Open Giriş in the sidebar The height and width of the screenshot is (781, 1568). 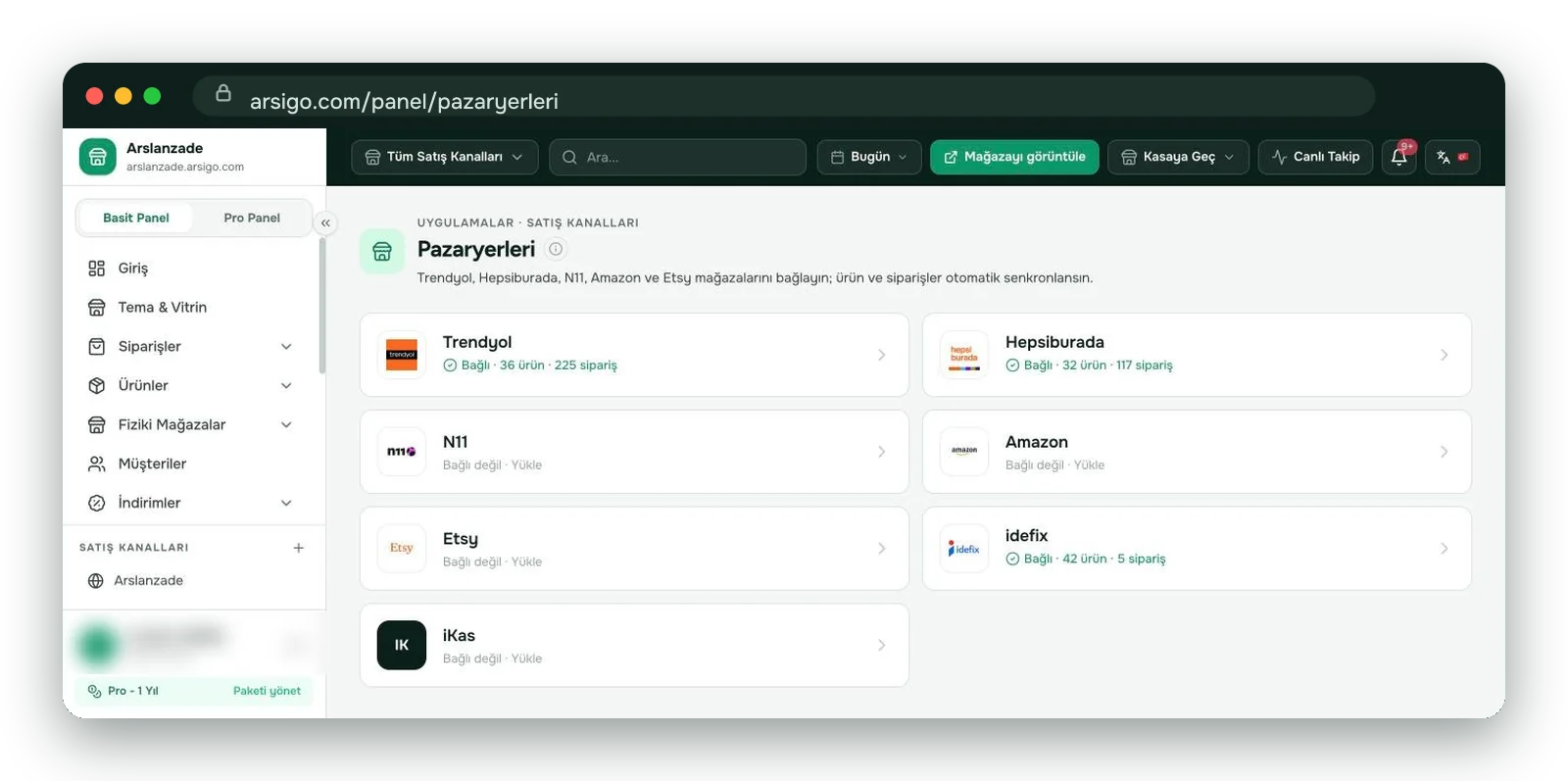point(194,268)
